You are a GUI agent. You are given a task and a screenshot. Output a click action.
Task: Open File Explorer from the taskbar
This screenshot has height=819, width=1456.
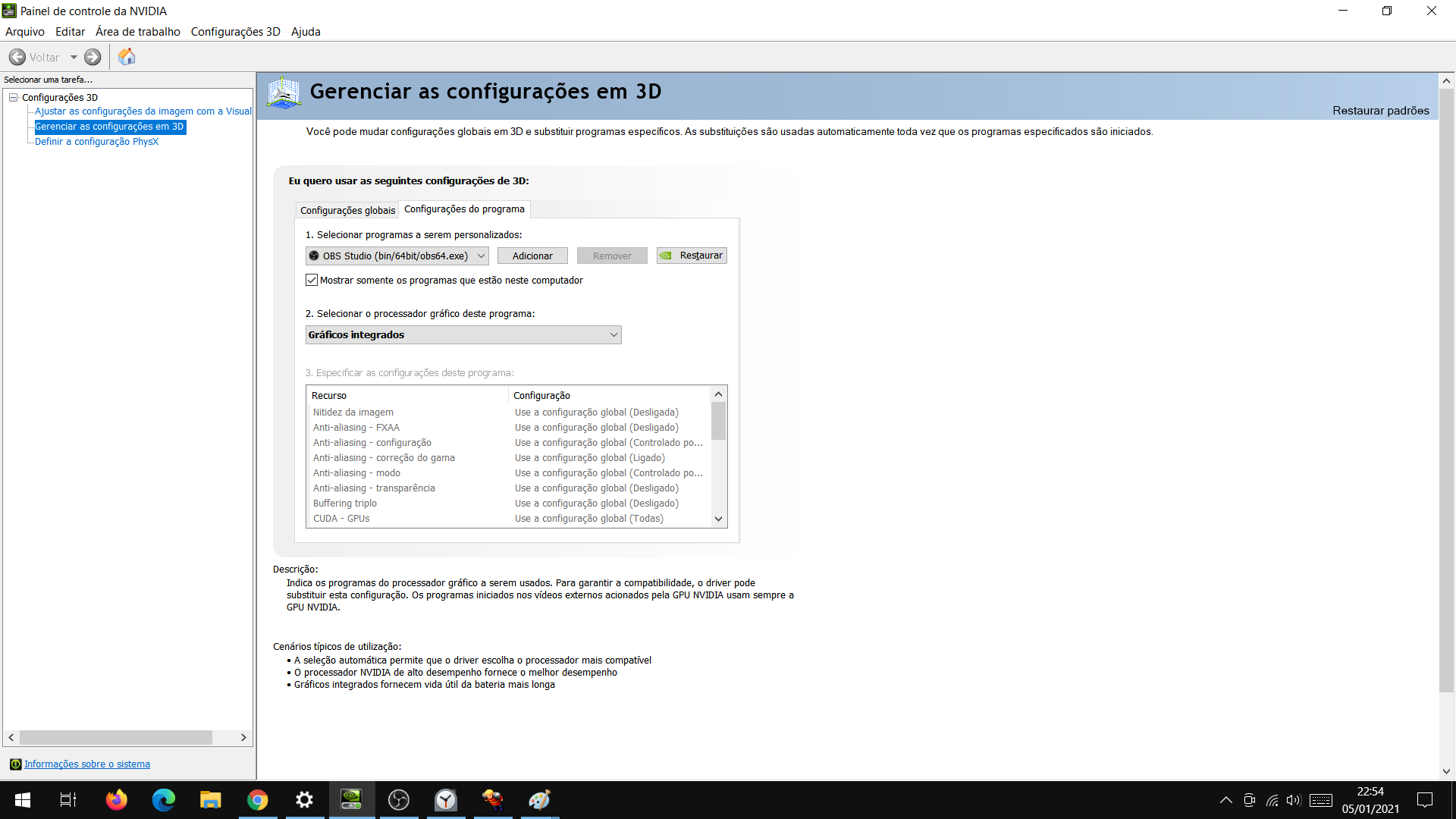pos(210,800)
